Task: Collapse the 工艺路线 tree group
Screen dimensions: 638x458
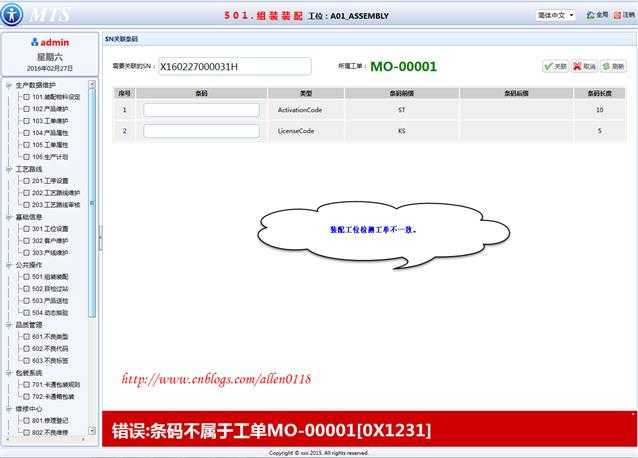Action: click(x=9, y=169)
